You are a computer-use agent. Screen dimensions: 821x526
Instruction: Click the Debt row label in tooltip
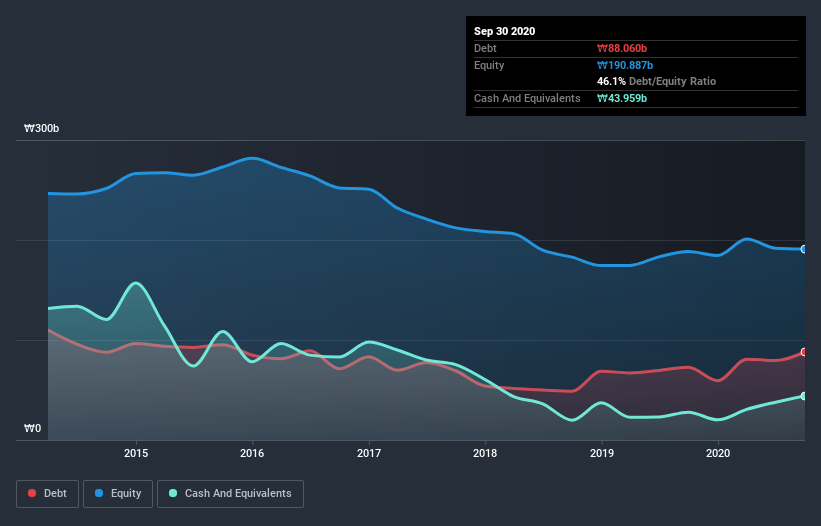(485, 49)
